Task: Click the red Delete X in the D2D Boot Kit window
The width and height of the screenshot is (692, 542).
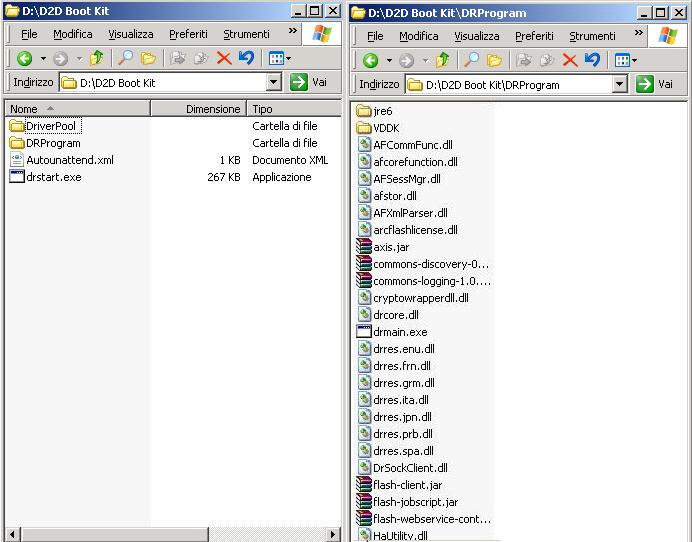Action: coord(224,59)
